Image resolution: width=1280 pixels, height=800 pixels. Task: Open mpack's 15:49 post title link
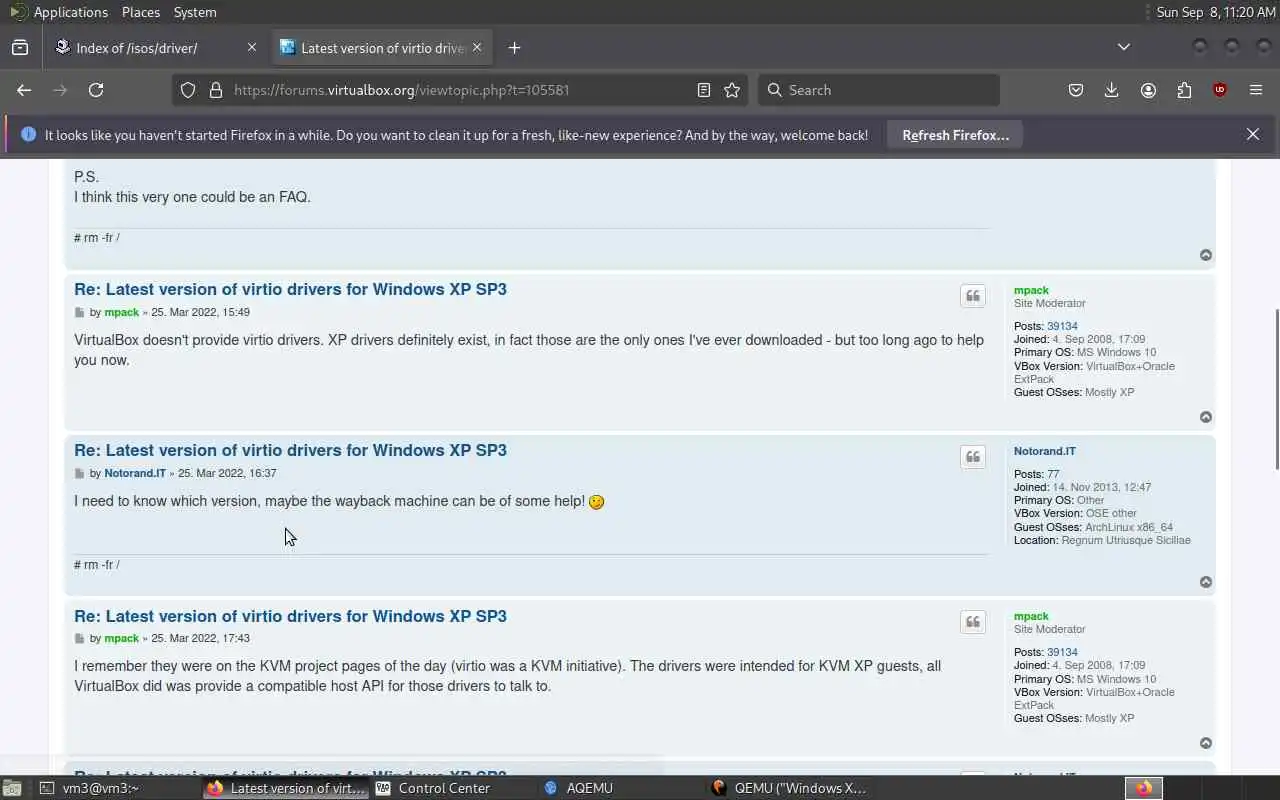tap(290, 289)
